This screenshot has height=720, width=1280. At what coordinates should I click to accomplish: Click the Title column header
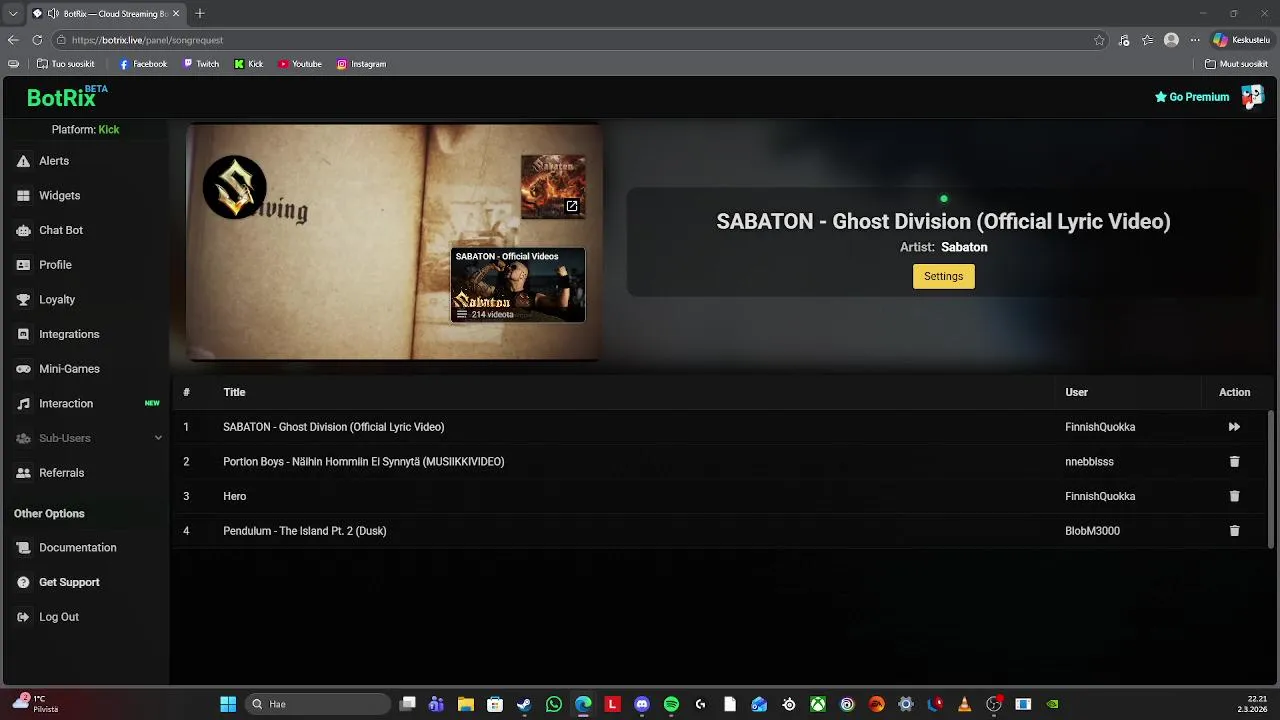coord(234,392)
